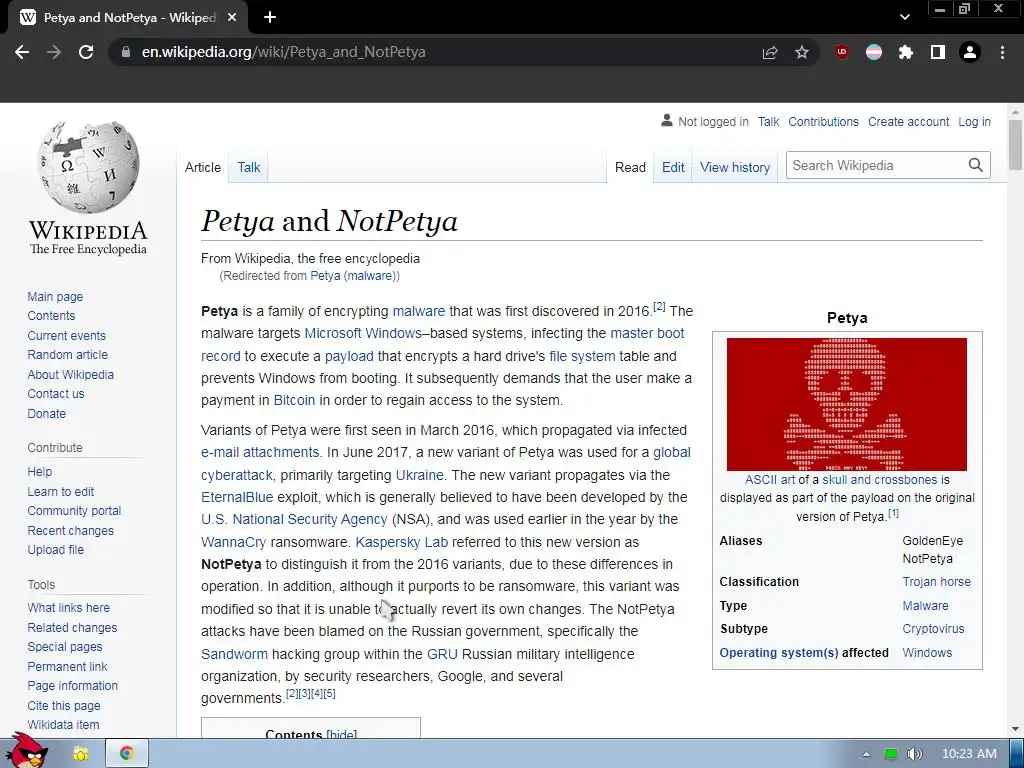Collapse the Contents box with hide

click(x=342, y=734)
